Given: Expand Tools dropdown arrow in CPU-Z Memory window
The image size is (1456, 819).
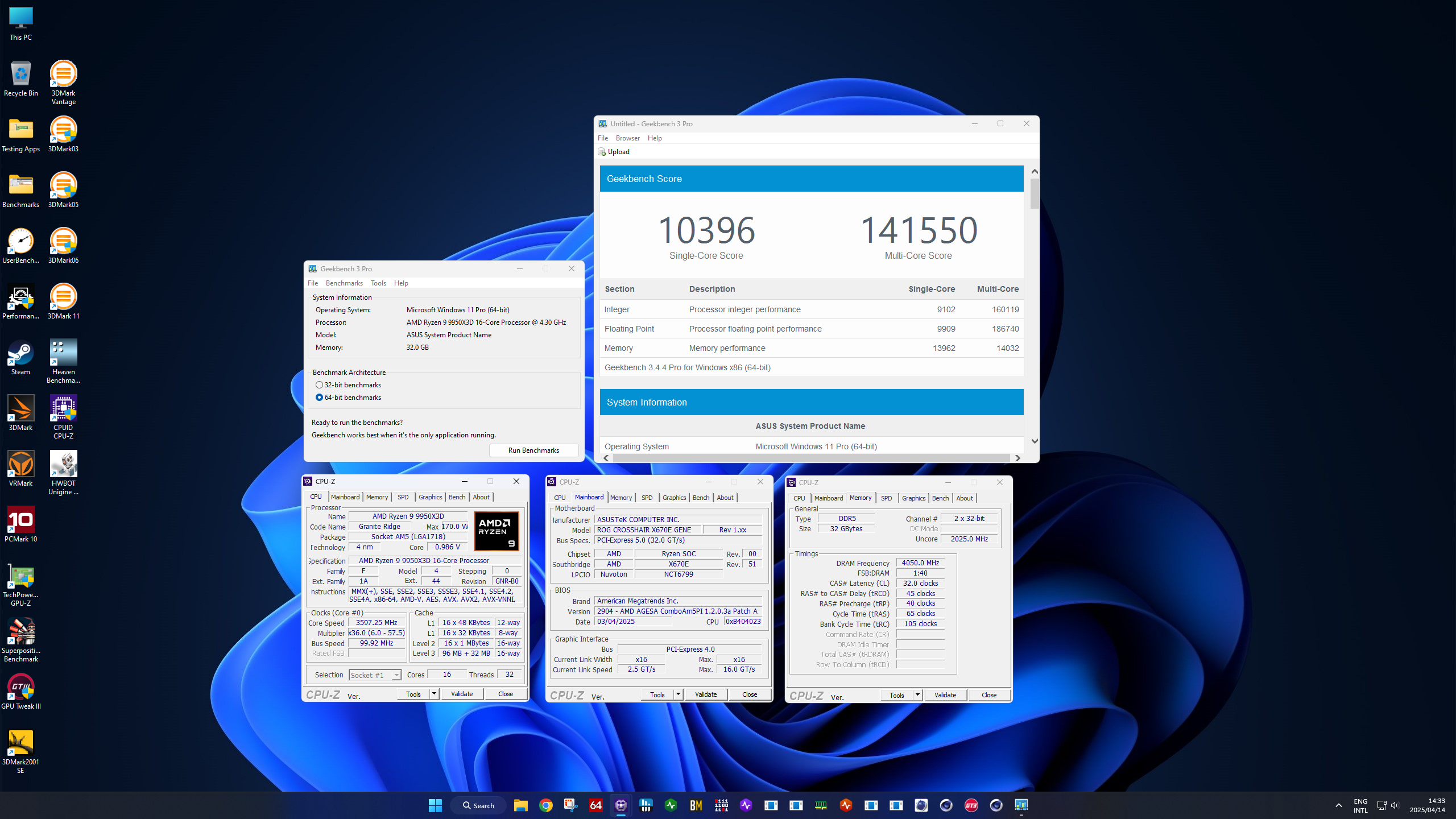Looking at the screenshot, I should click(917, 695).
